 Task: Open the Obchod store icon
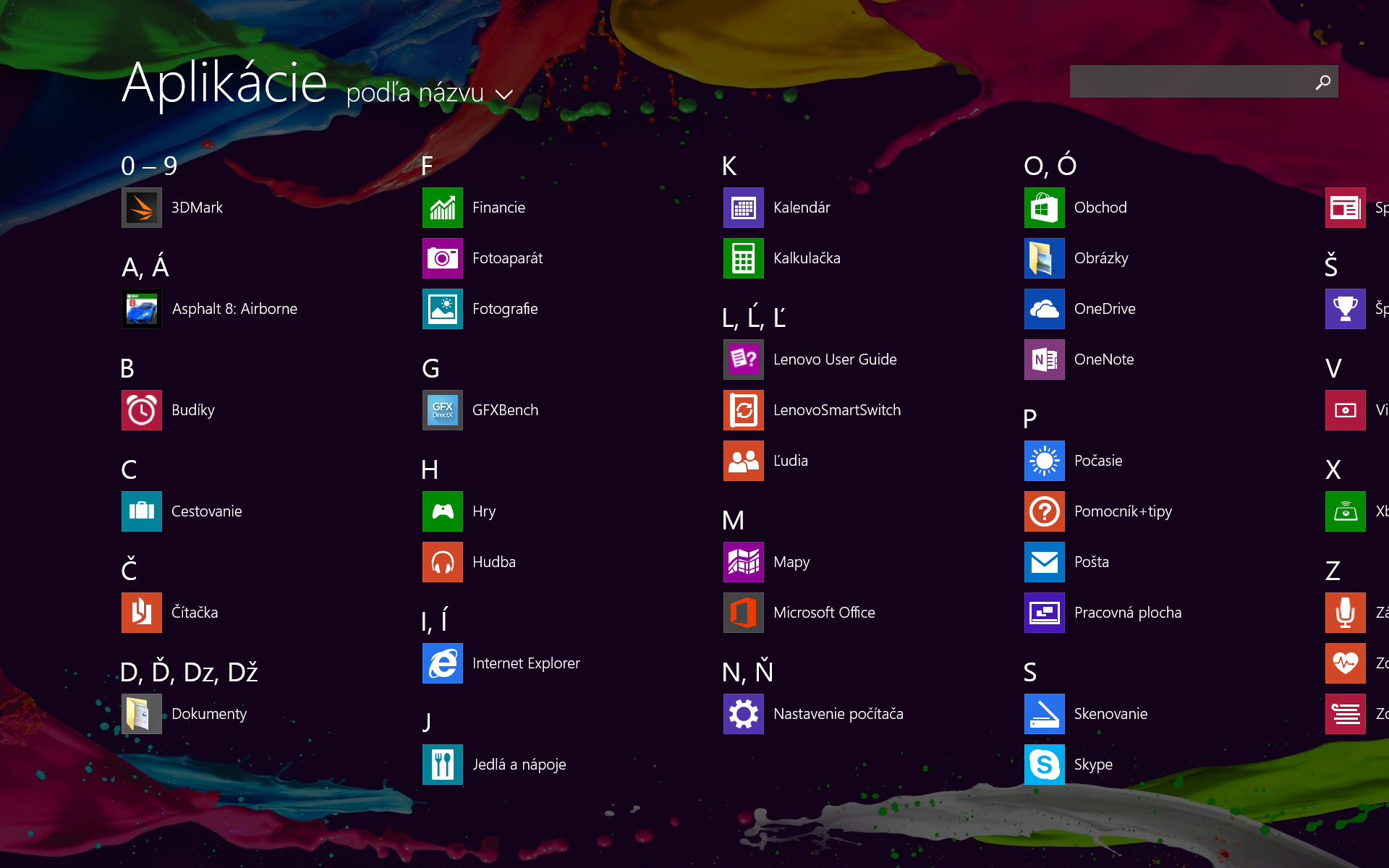tap(1045, 208)
